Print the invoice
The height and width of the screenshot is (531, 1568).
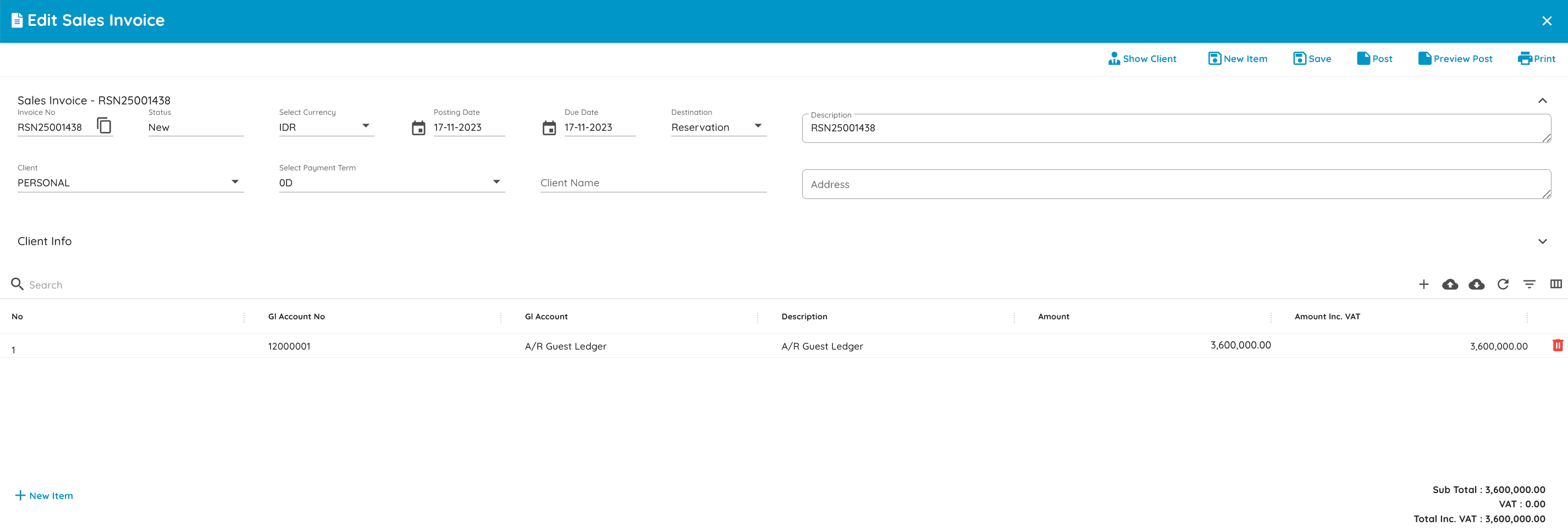pyautogui.click(x=1536, y=58)
